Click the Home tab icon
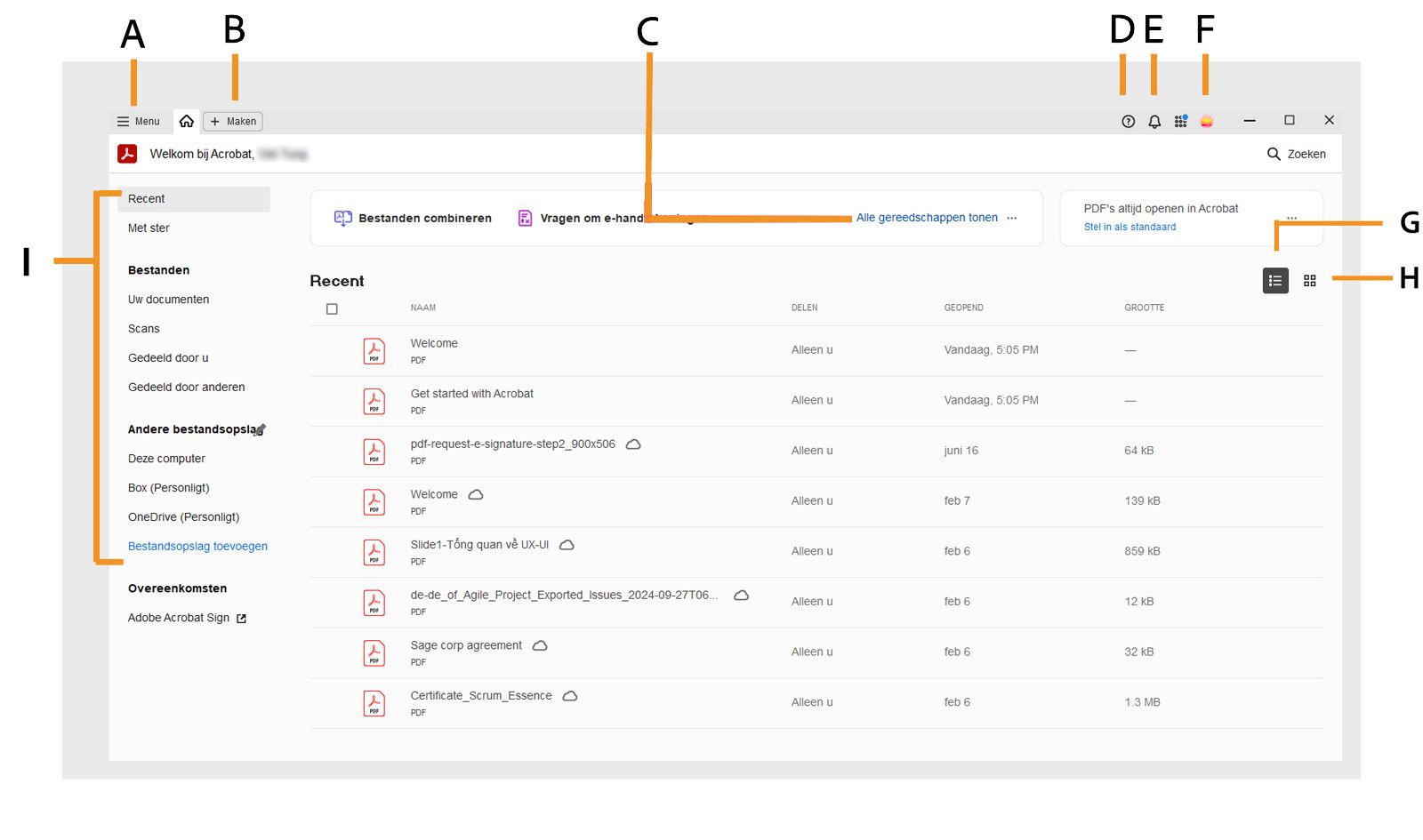 click(186, 120)
